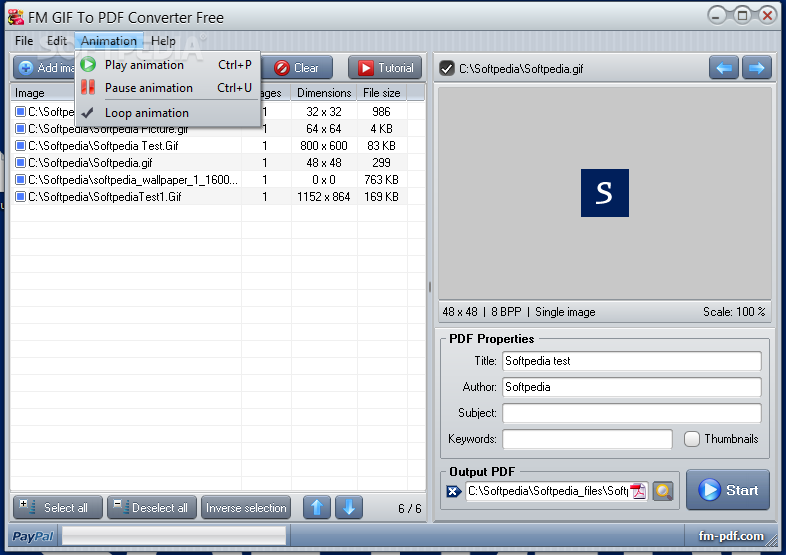The width and height of the screenshot is (786, 555).
Task: Open the fm-pdf.com website link
Action: (731, 536)
